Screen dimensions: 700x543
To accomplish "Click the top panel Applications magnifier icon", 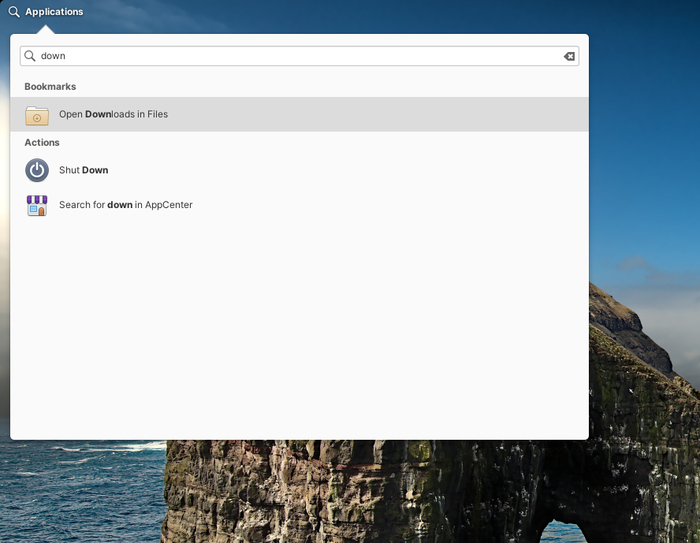I will [x=14, y=12].
